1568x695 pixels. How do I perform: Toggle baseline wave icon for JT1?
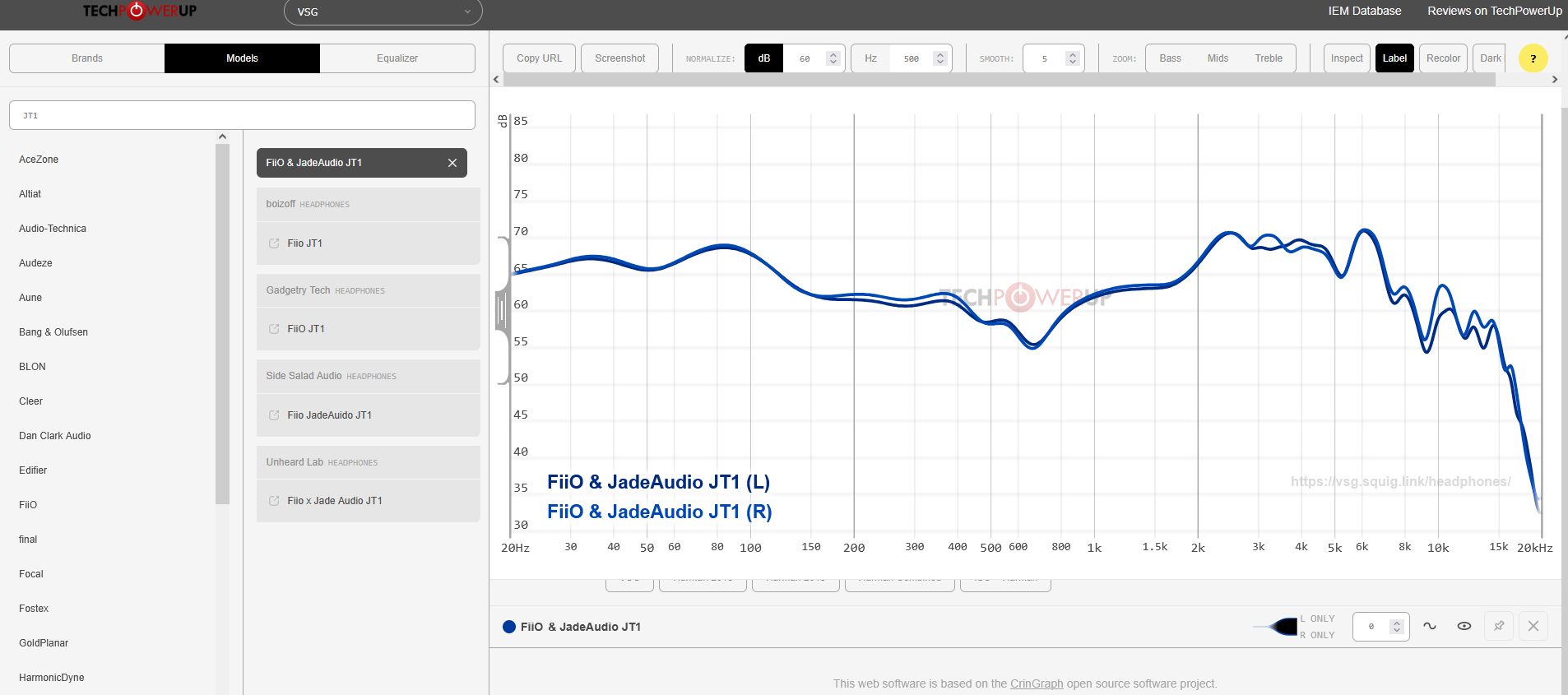(1430, 626)
